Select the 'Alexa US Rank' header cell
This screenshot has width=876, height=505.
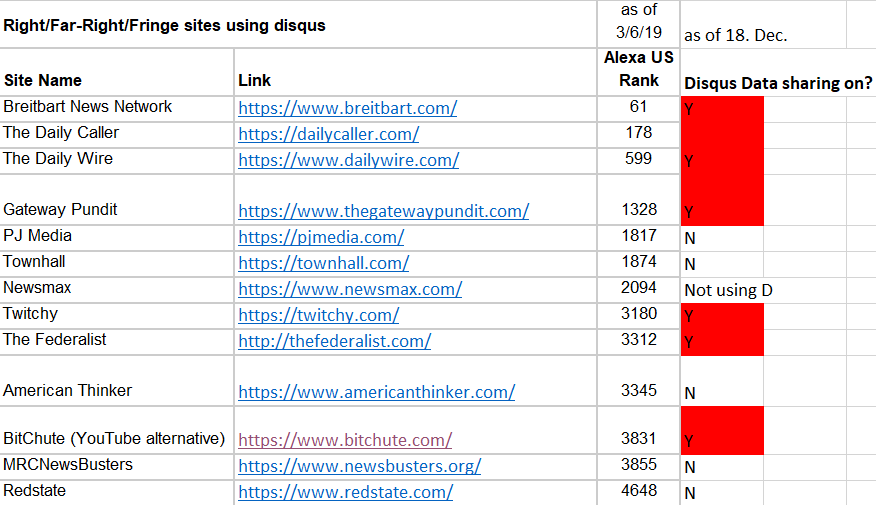tap(639, 72)
